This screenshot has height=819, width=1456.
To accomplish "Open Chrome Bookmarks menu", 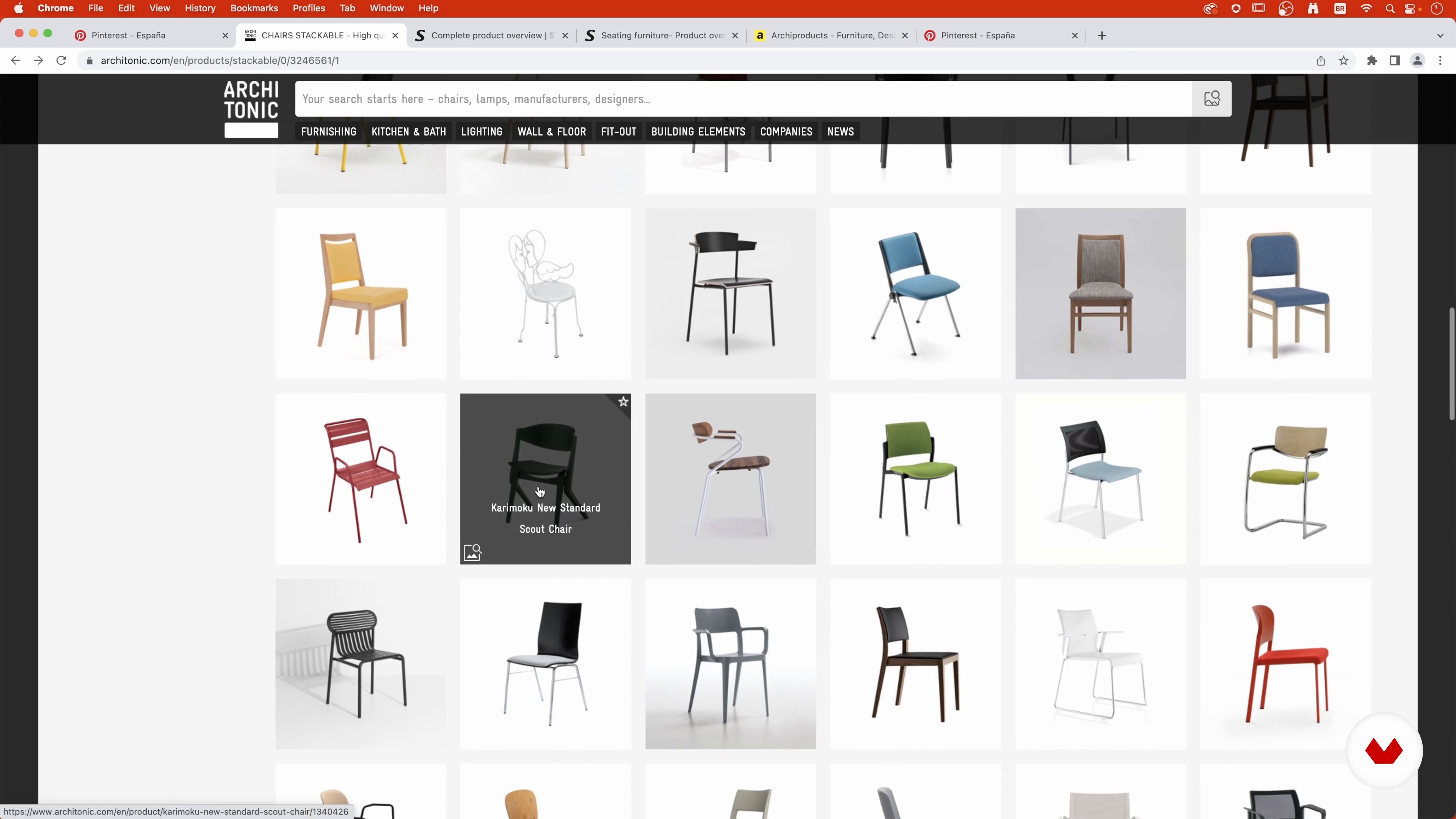I will (x=254, y=8).
